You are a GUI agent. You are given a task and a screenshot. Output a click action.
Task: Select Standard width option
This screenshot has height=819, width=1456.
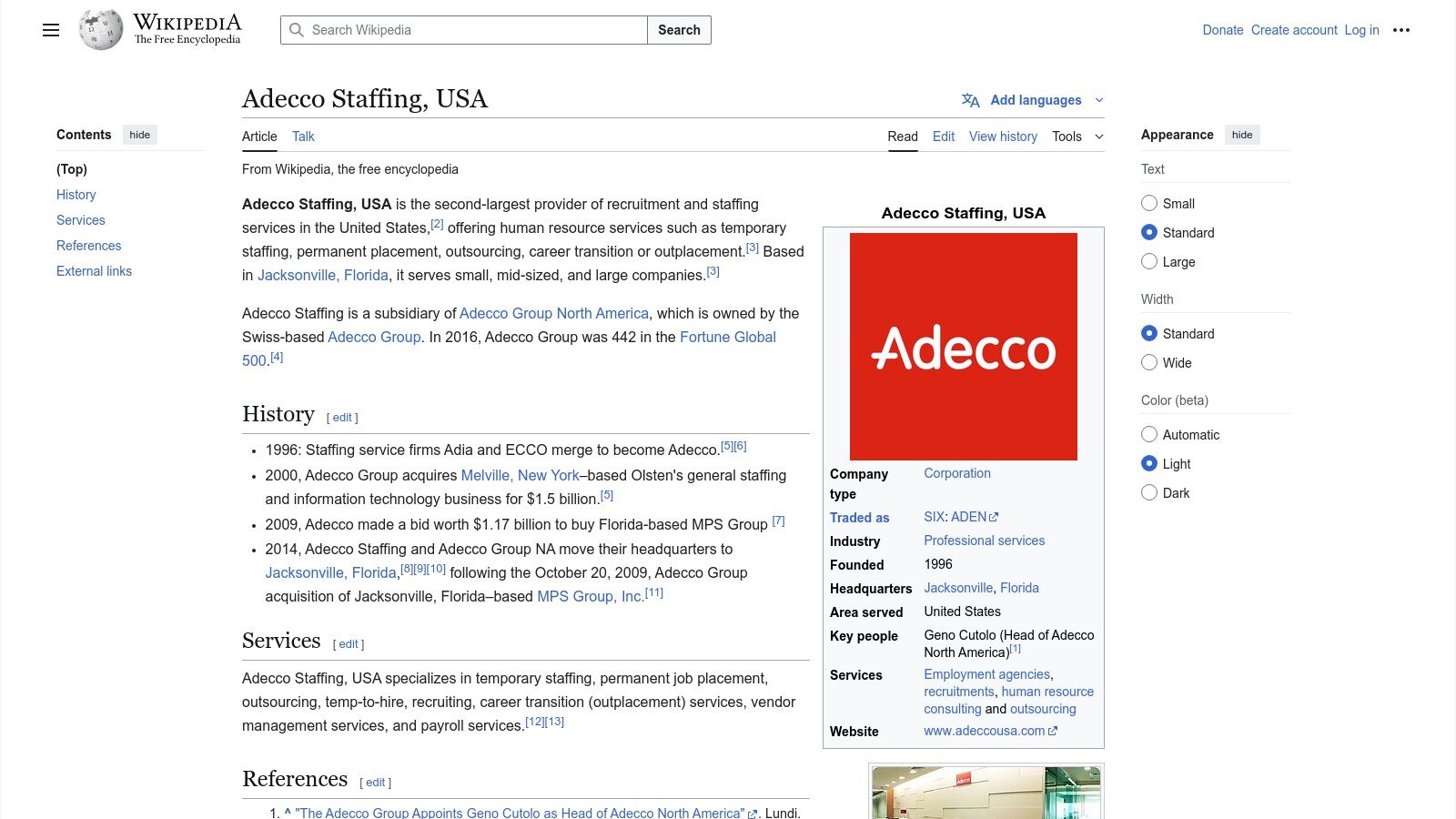click(1149, 333)
